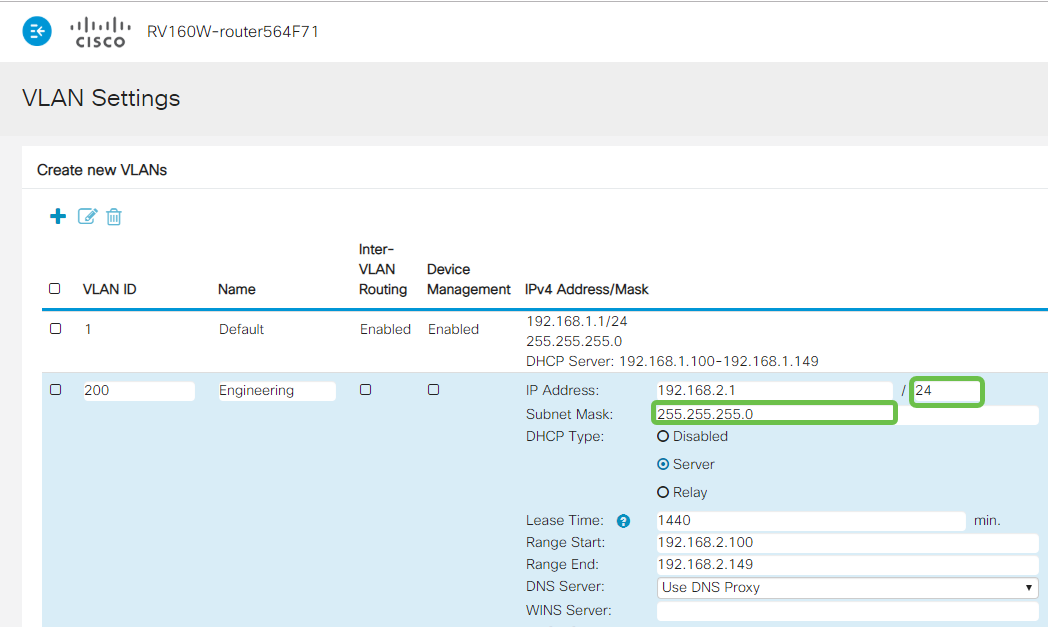Delete selected VLAN using trash icon

[114, 216]
